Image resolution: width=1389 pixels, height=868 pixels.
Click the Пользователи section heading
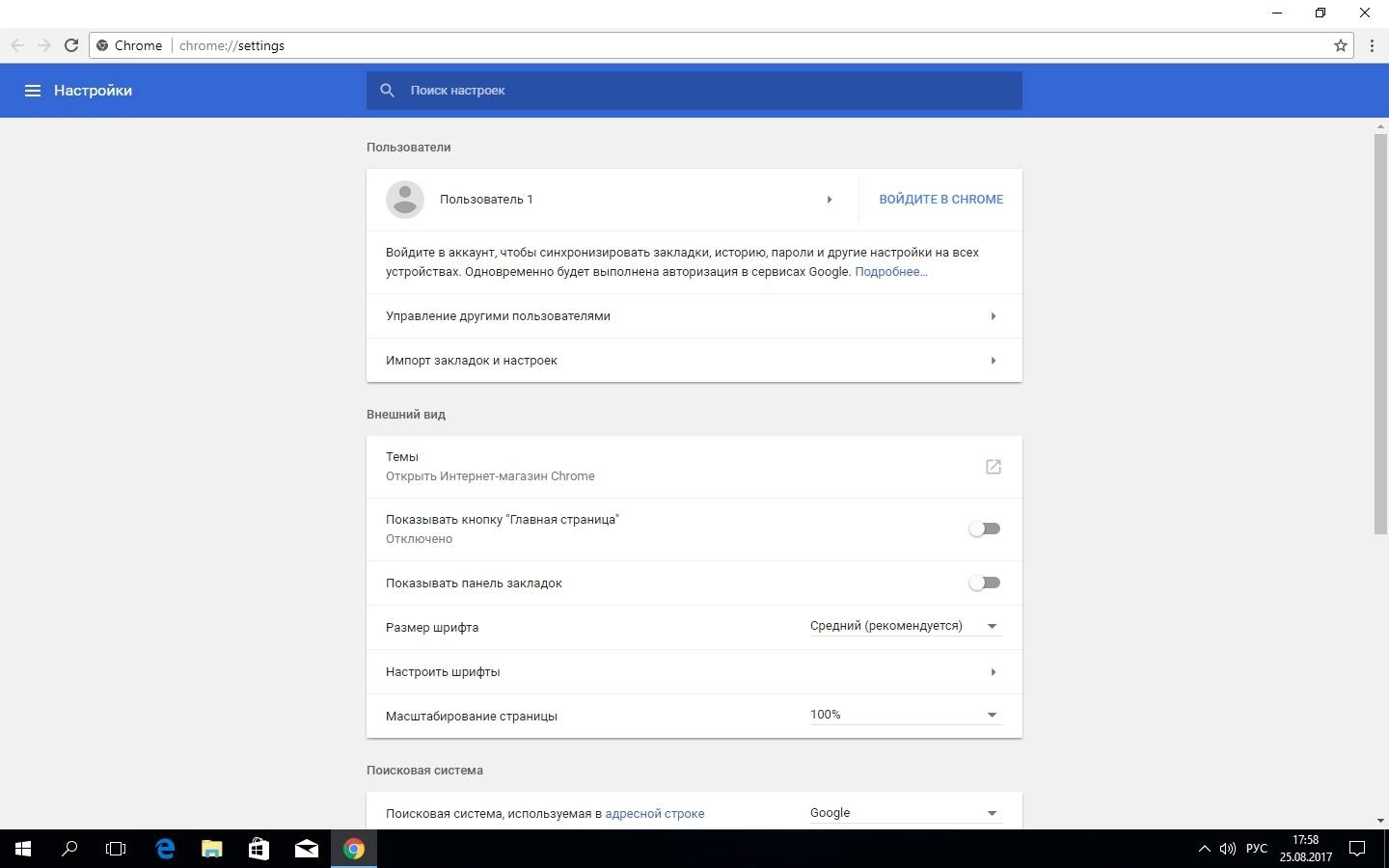pos(408,148)
